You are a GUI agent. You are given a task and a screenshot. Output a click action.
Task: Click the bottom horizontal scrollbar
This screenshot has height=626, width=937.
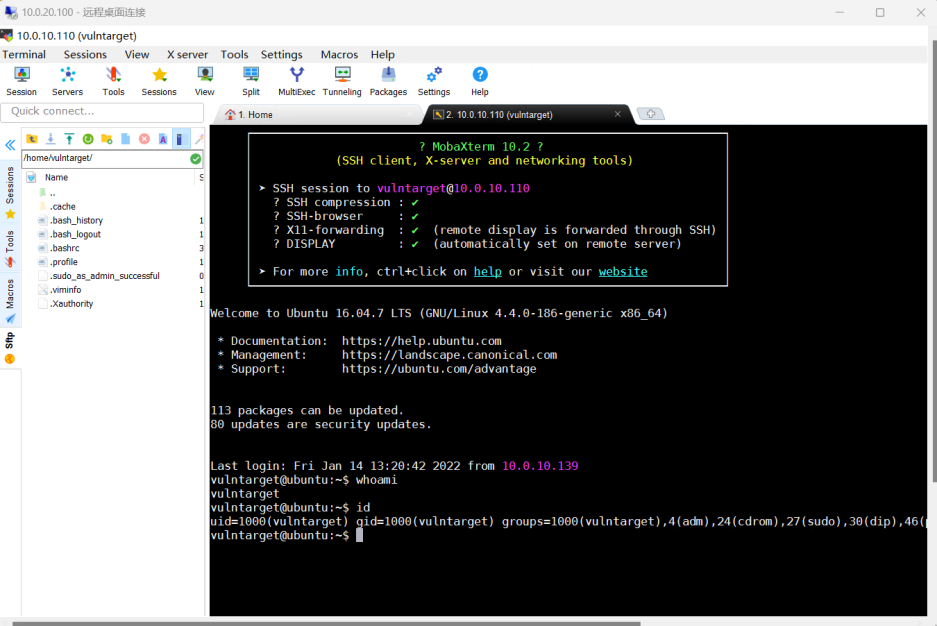[x=325, y=622]
